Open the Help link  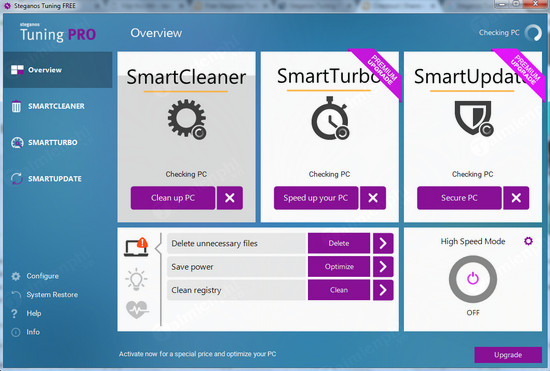coord(34,313)
